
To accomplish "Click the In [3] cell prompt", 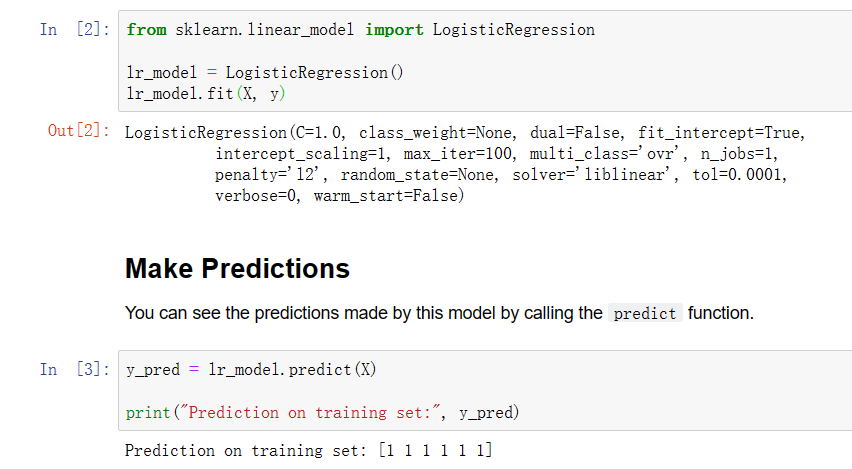I will point(75,370).
